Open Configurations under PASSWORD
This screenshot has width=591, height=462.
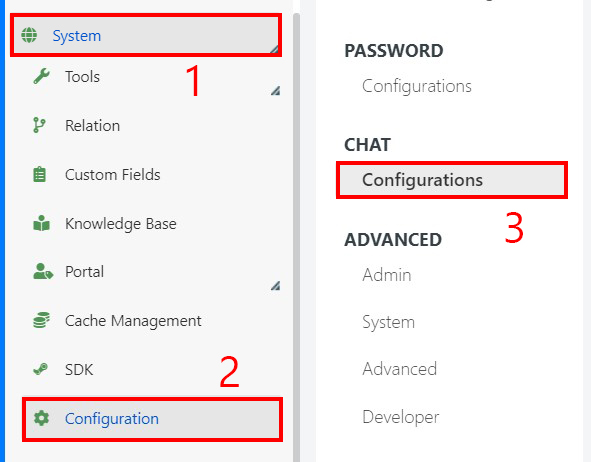417,86
